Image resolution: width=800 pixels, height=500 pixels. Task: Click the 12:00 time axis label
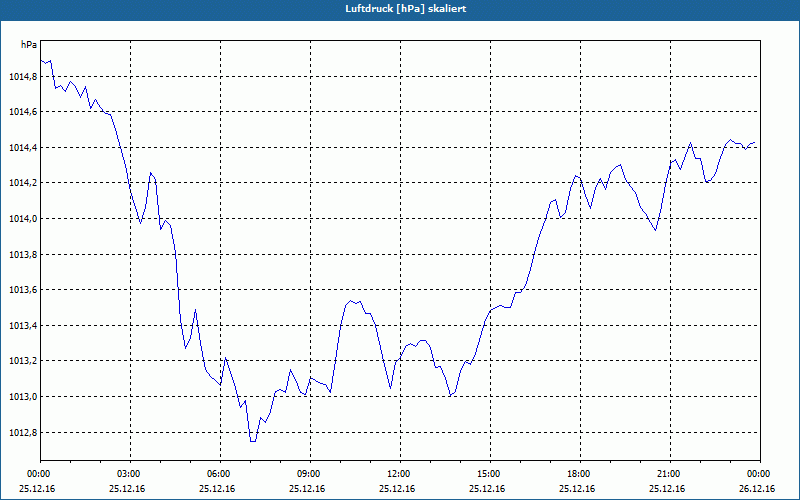click(x=400, y=474)
